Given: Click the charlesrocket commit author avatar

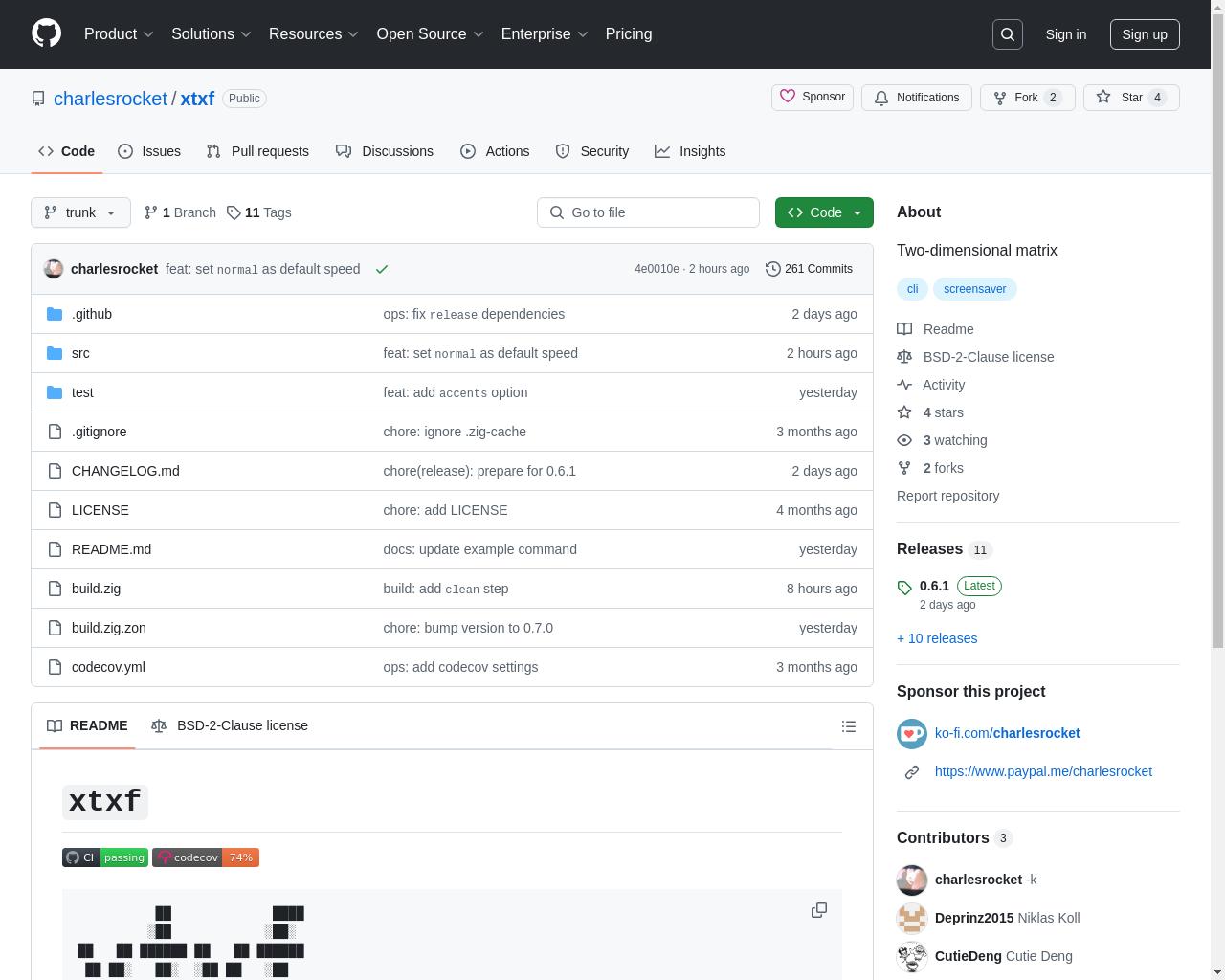Looking at the screenshot, I should [54, 269].
